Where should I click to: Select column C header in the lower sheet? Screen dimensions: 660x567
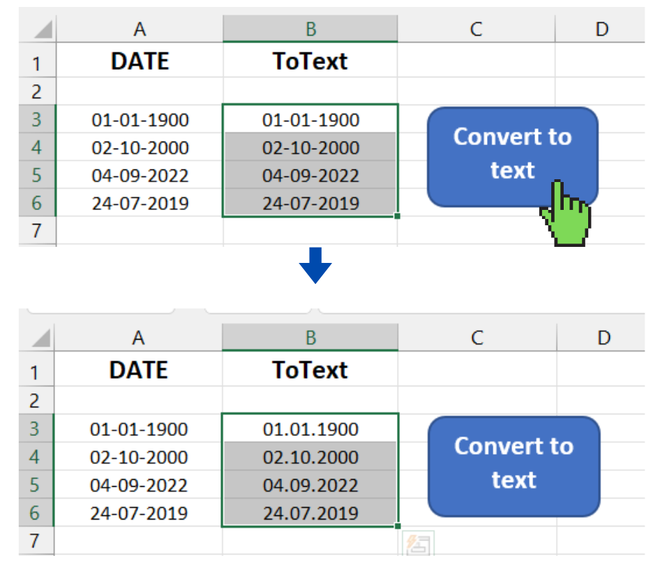click(477, 338)
